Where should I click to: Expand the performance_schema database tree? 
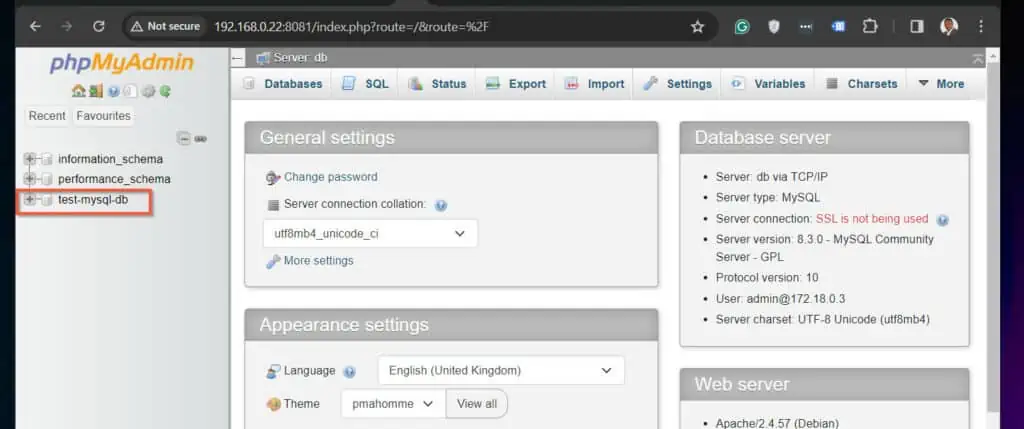coord(29,179)
